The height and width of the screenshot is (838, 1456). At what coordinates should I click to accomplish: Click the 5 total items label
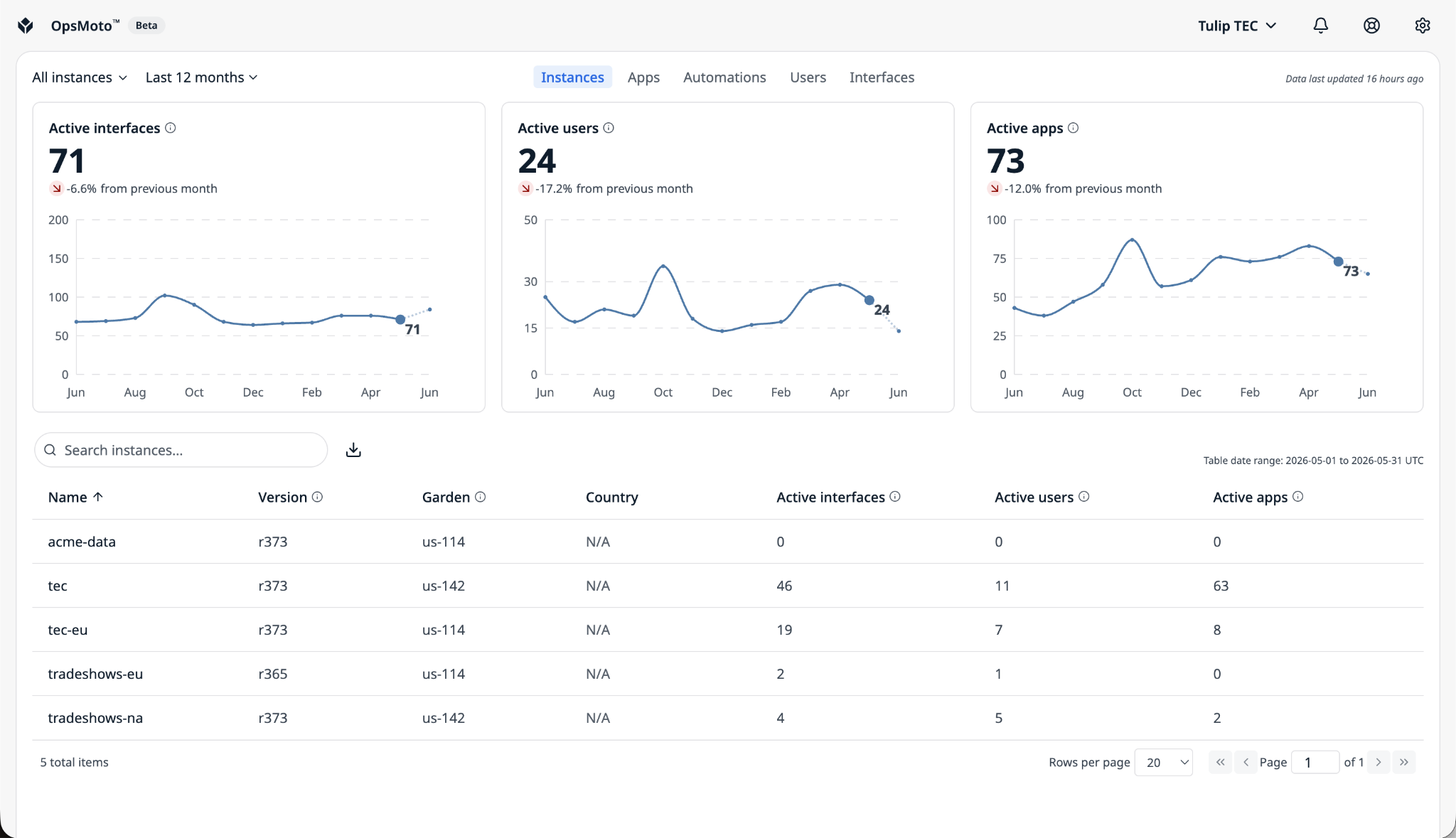tap(75, 762)
